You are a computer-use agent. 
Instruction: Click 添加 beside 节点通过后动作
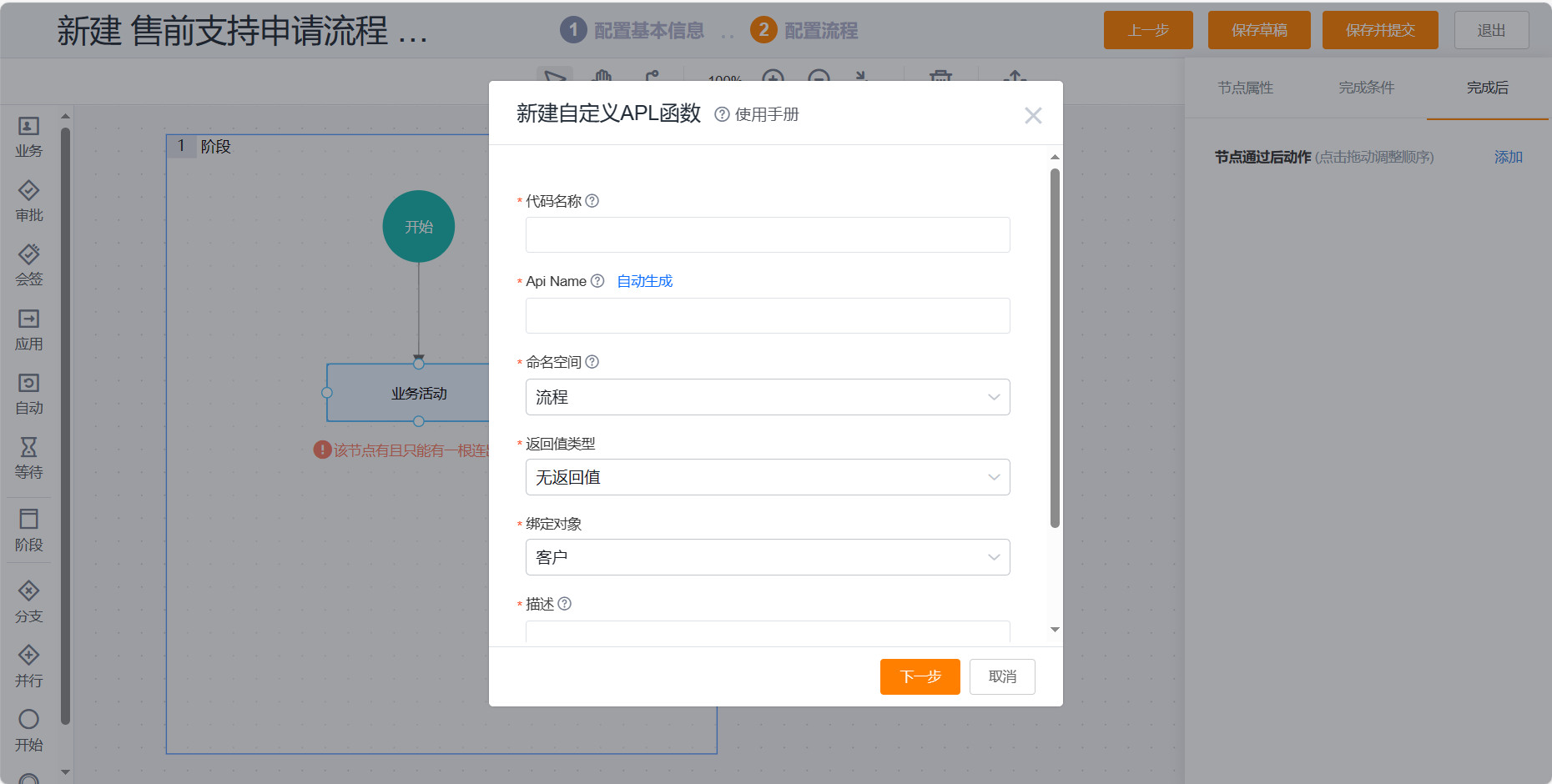coord(1509,157)
